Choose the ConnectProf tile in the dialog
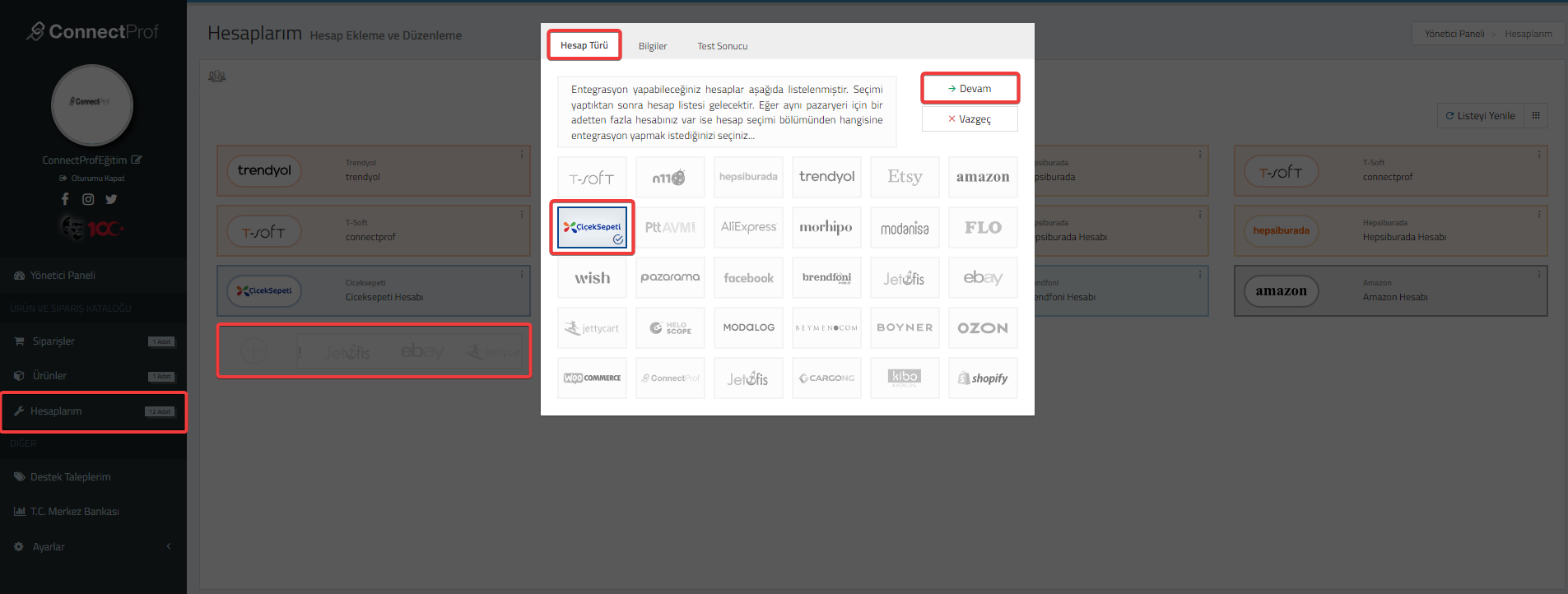The height and width of the screenshot is (594, 1568). [x=670, y=378]
